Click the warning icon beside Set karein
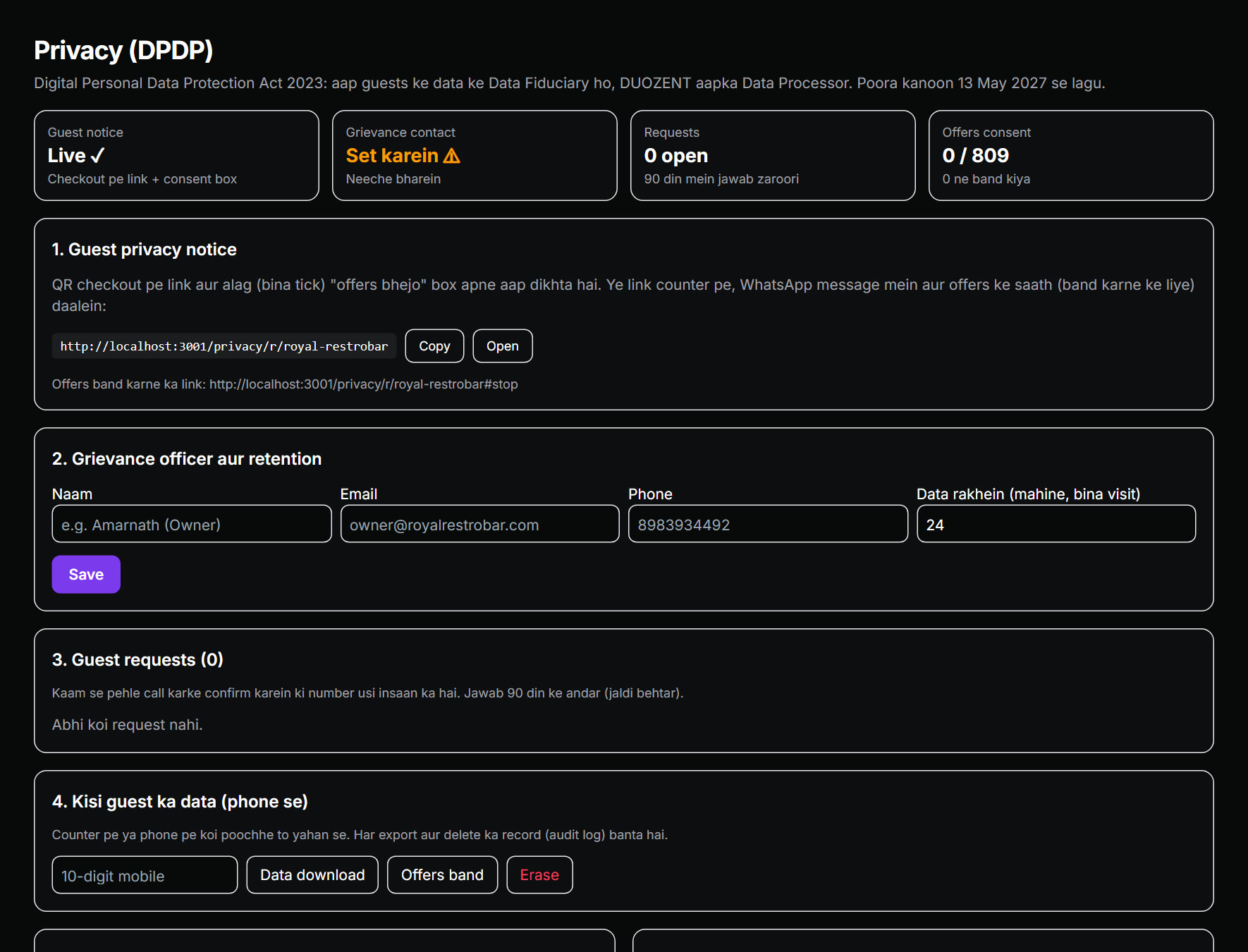 (x=452, y=156)
